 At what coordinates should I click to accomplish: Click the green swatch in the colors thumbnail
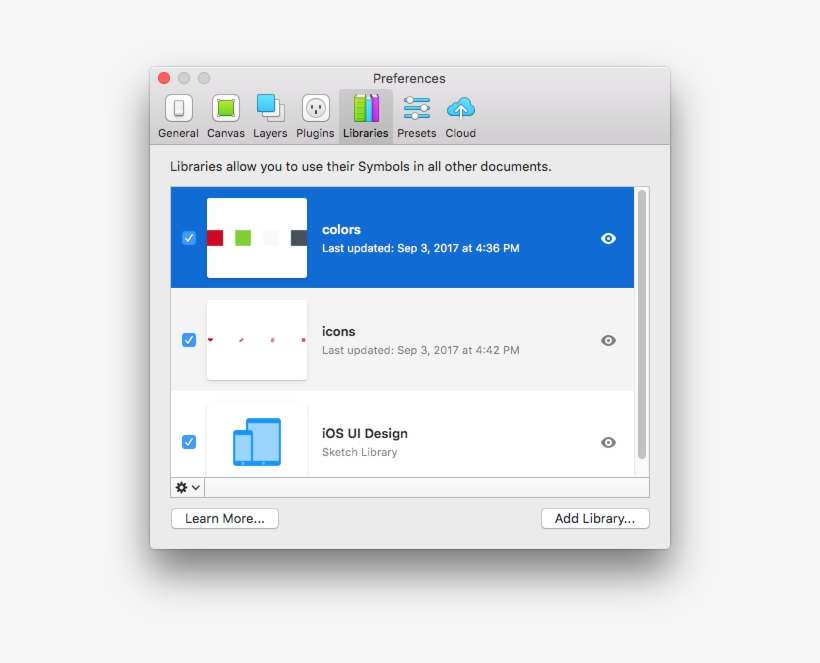click(x=243, y=238)
